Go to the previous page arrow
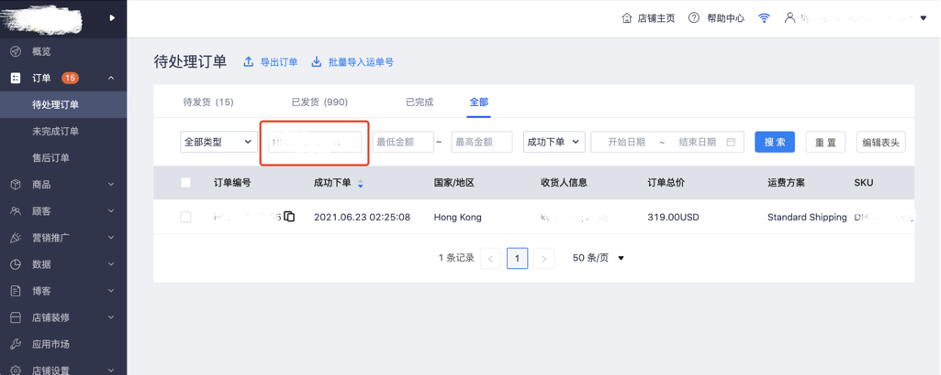The width and height of the screenshot is (941, 375). (x=490, y=259)
